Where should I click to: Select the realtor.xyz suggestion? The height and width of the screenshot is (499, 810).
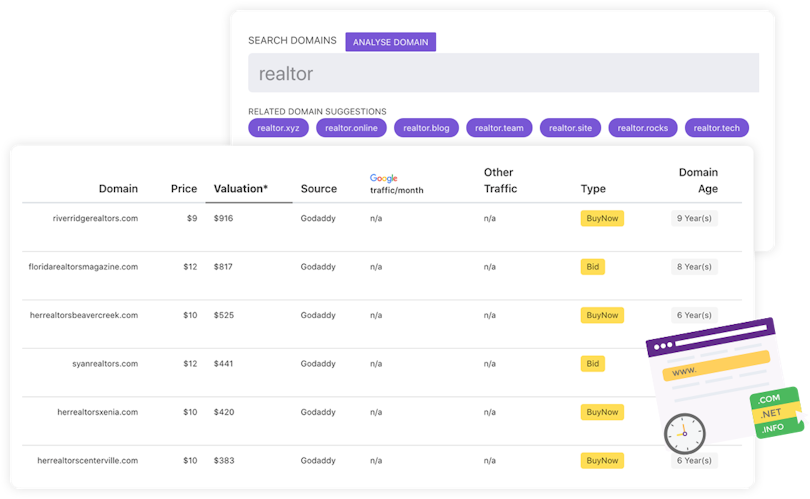(x=278, y=128)
